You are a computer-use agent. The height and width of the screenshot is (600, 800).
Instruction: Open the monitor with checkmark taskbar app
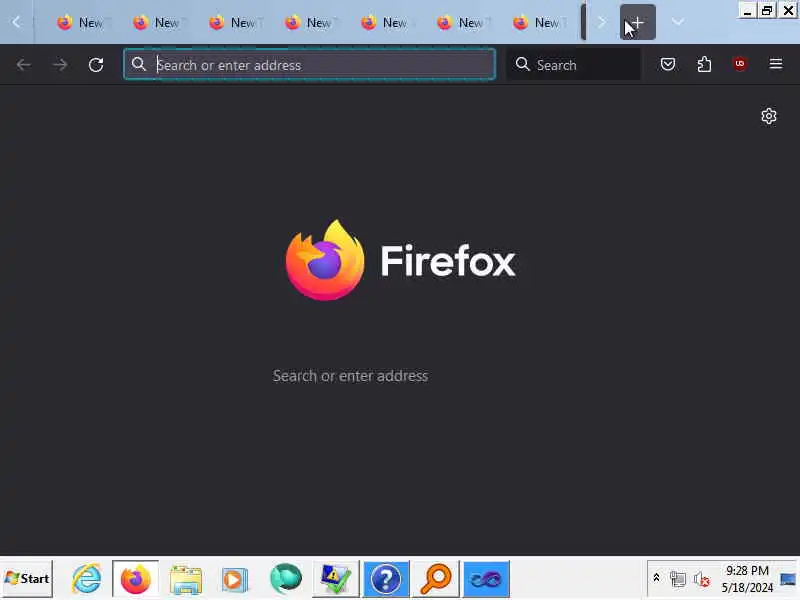pos(336,579)
